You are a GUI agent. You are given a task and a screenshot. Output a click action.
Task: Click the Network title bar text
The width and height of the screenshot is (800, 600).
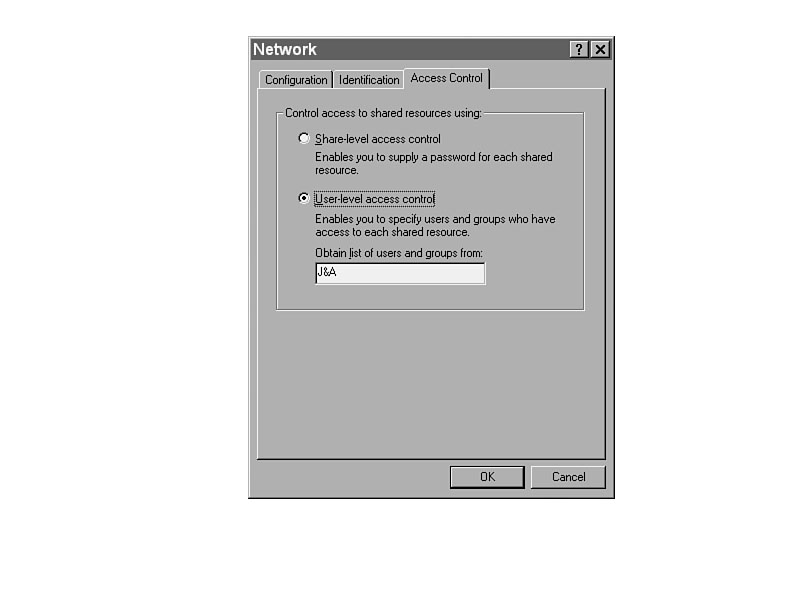(285, 49)
